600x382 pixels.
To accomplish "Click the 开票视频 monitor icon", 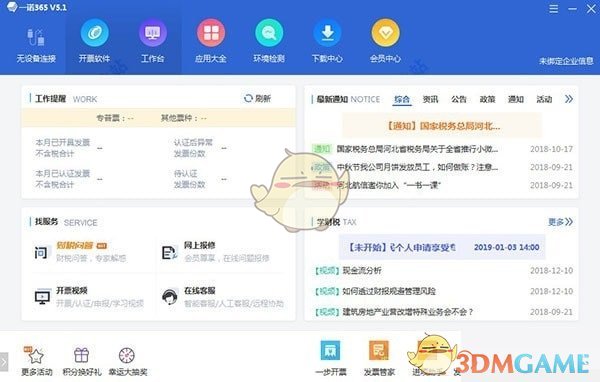I will tap(42, 297).
